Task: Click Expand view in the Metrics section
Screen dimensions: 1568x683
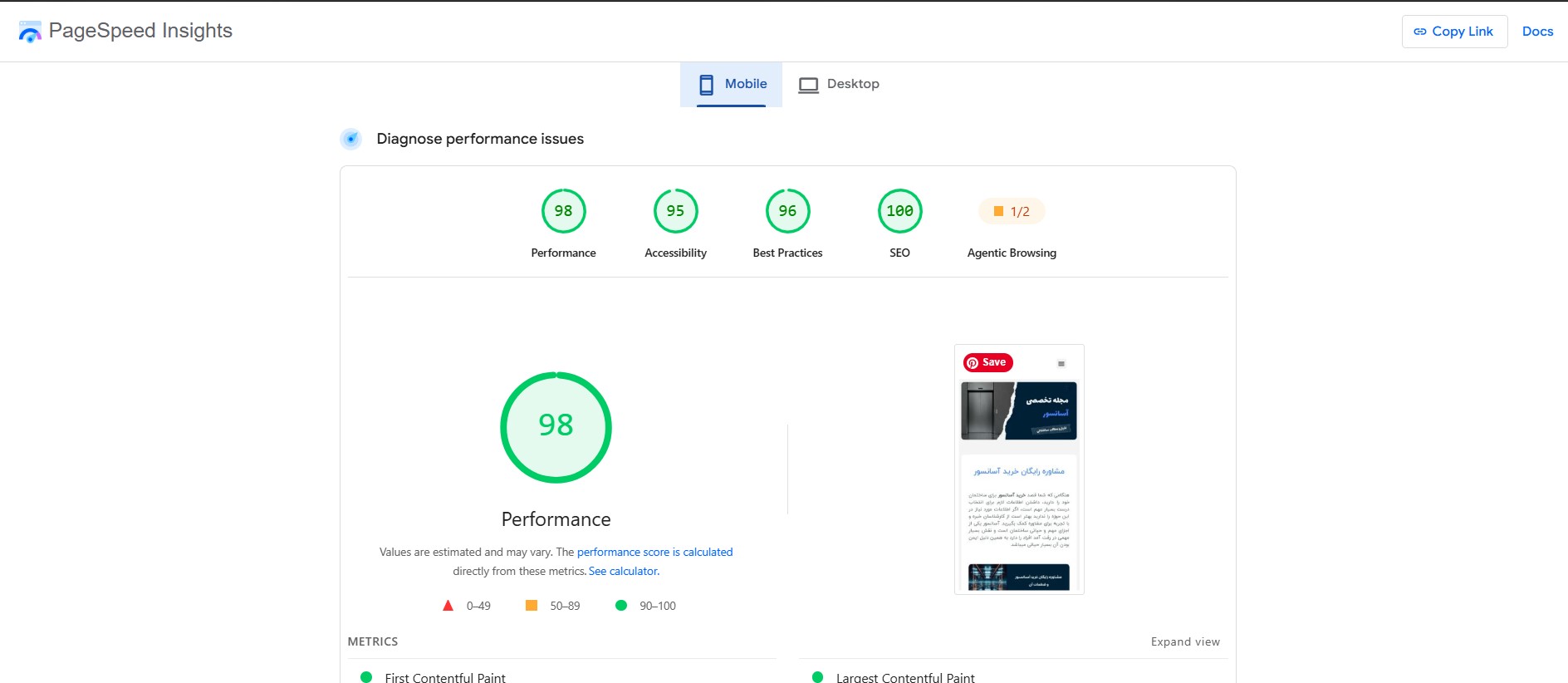Action: pyautogui.click(x=1185, y=641)
